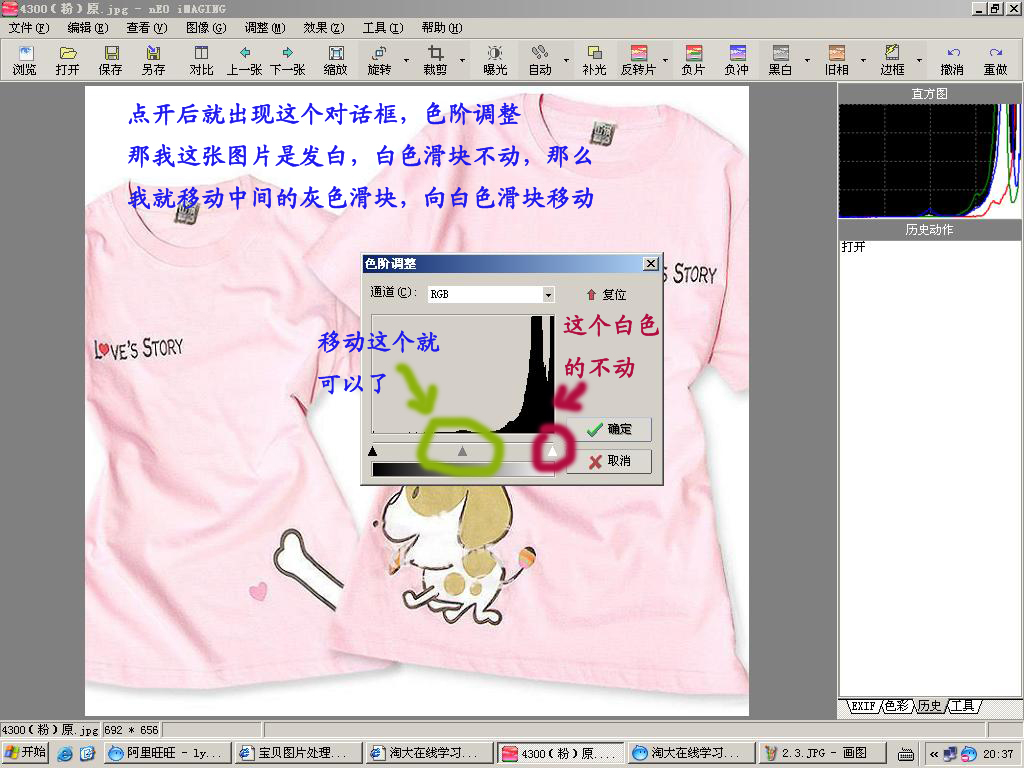Click the 缩放 (Zoom) toolbar icon
Screen dimensions: 1024x768
click(x=336, y=60)
